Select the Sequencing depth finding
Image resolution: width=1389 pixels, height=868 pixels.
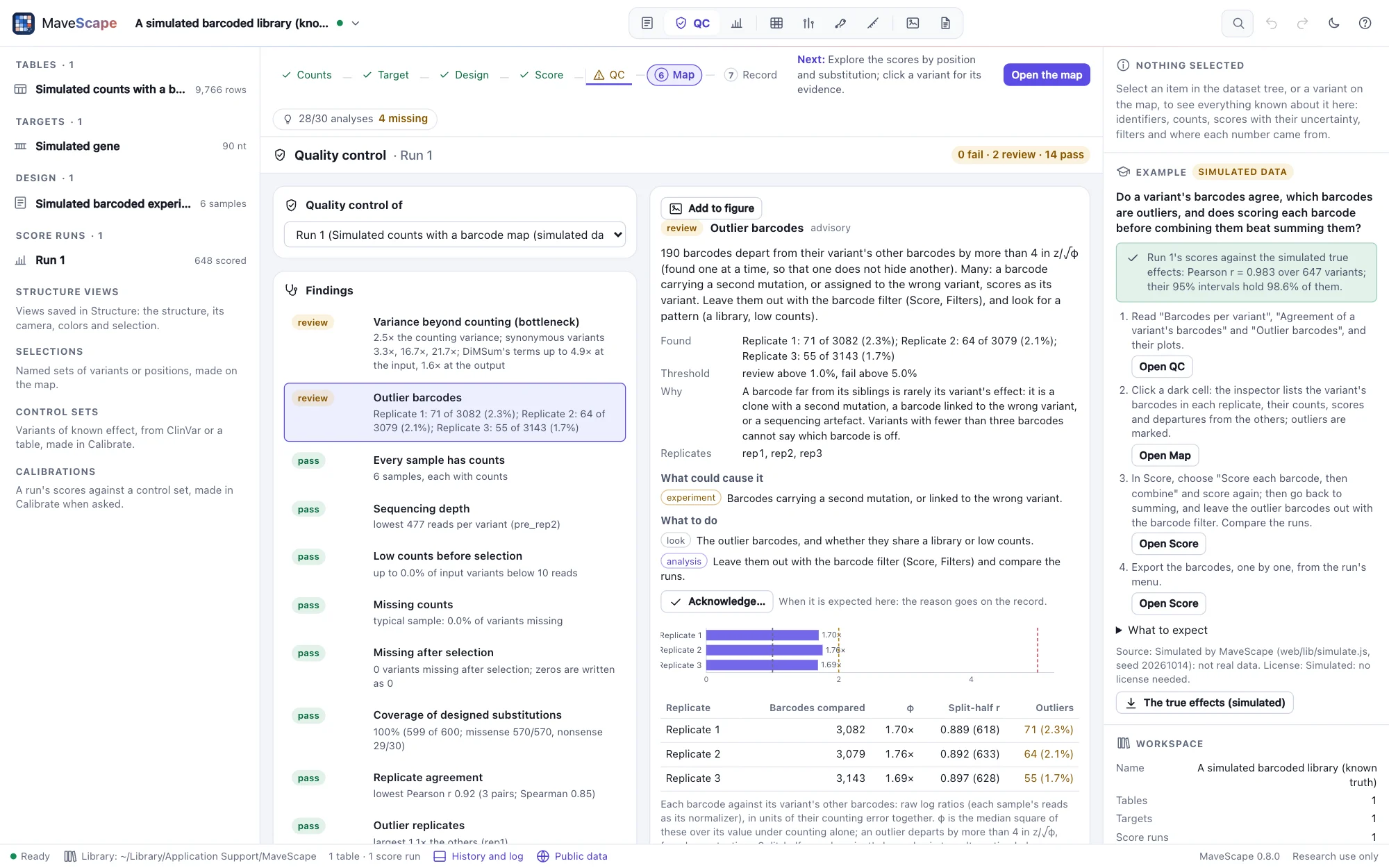[455, 516]
